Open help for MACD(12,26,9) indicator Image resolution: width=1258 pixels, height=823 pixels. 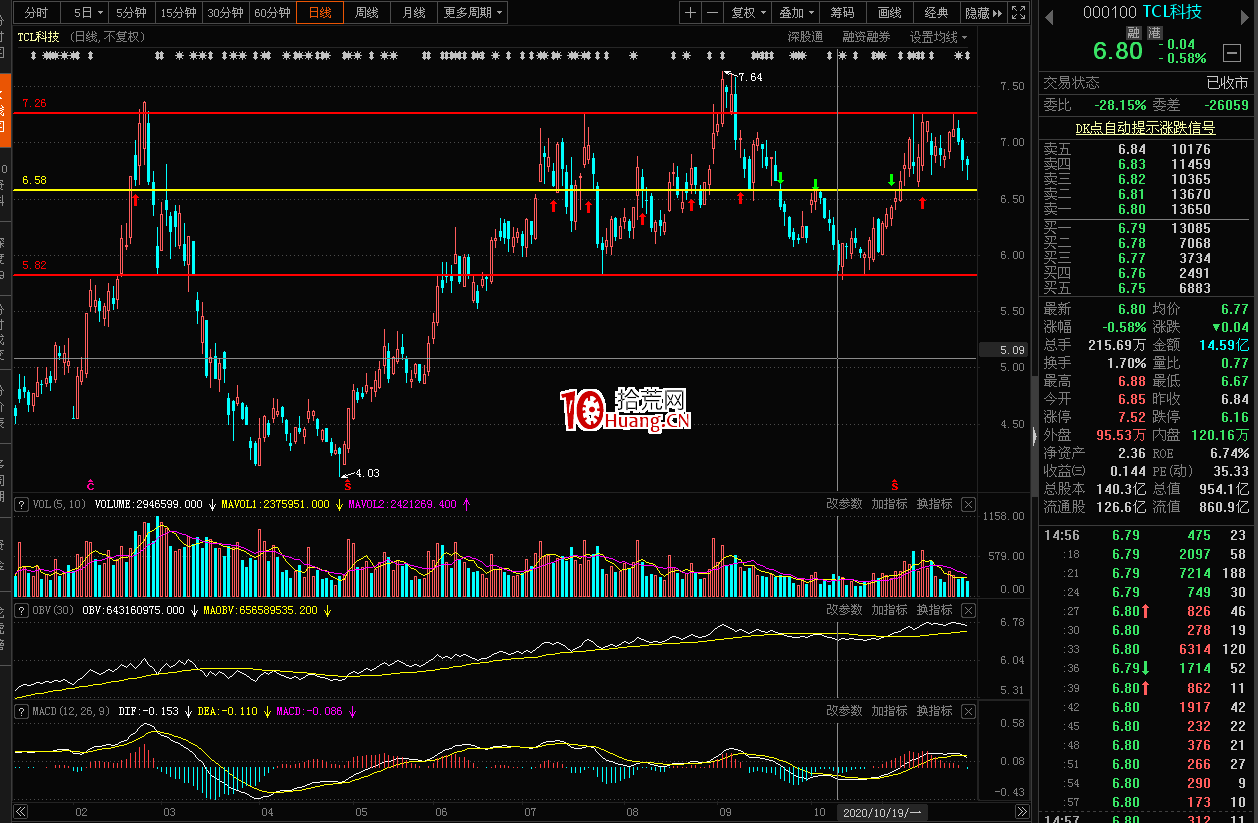pos(22,711)
